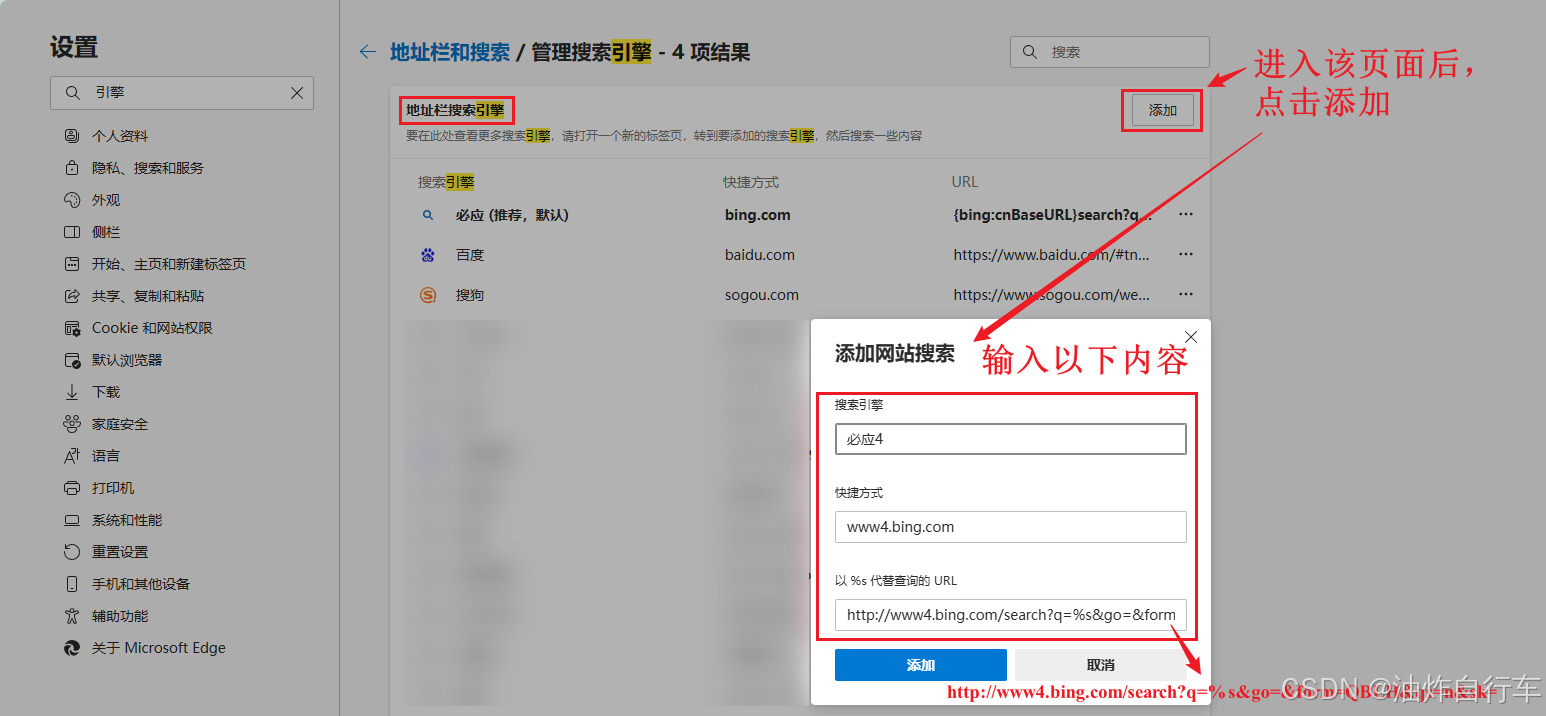Screen dimensions: 1546x716
Task: Click the 系统和性能 laptop icon
Action: [72, 520]
